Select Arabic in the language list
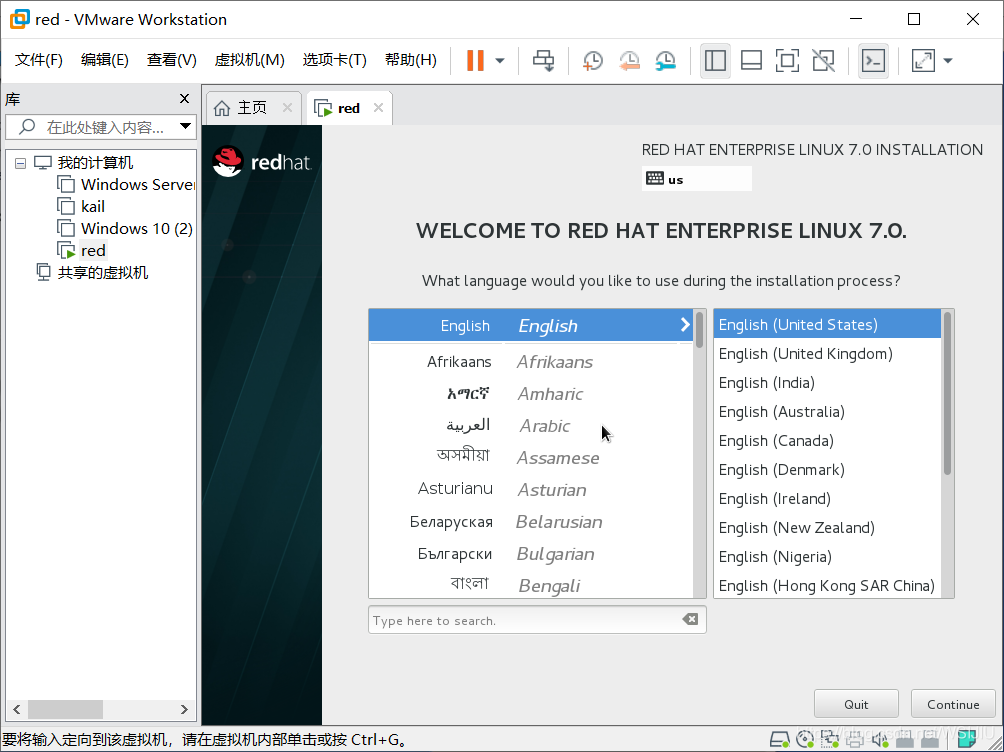 click(531, 426)
